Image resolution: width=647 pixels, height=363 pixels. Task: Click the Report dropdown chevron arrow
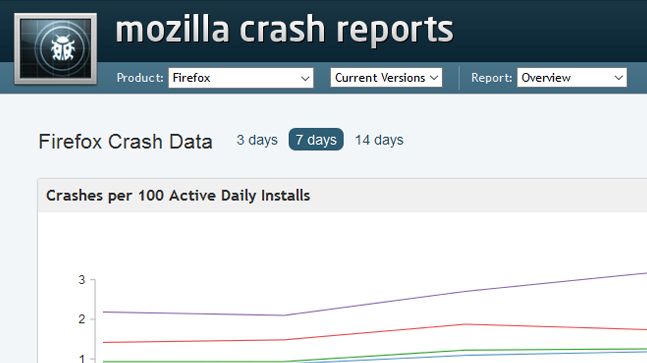618,78
